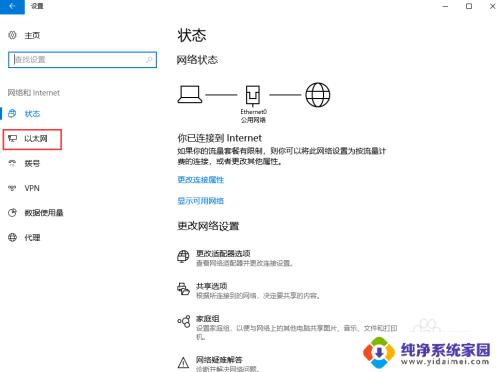The height and width of the screenshot is (372, 500).
Task: Close the Settings window
Action: 492,6
